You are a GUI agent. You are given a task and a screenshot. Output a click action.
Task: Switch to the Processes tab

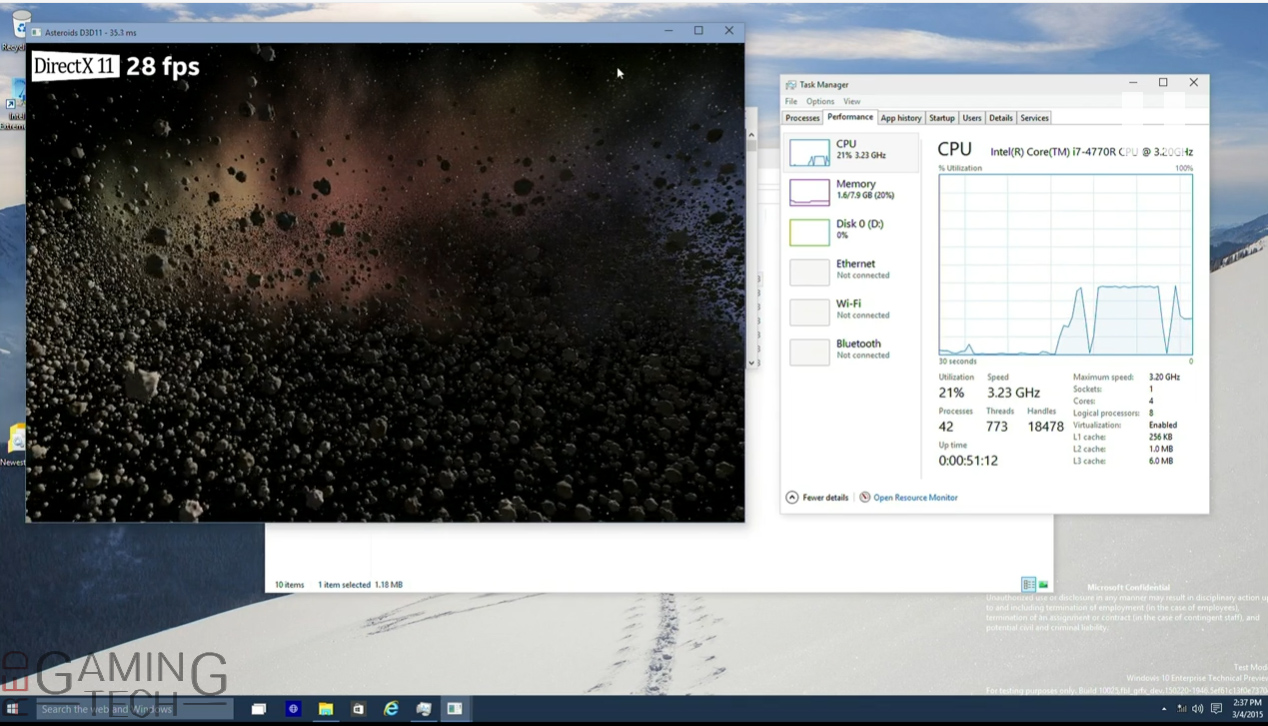802,118
